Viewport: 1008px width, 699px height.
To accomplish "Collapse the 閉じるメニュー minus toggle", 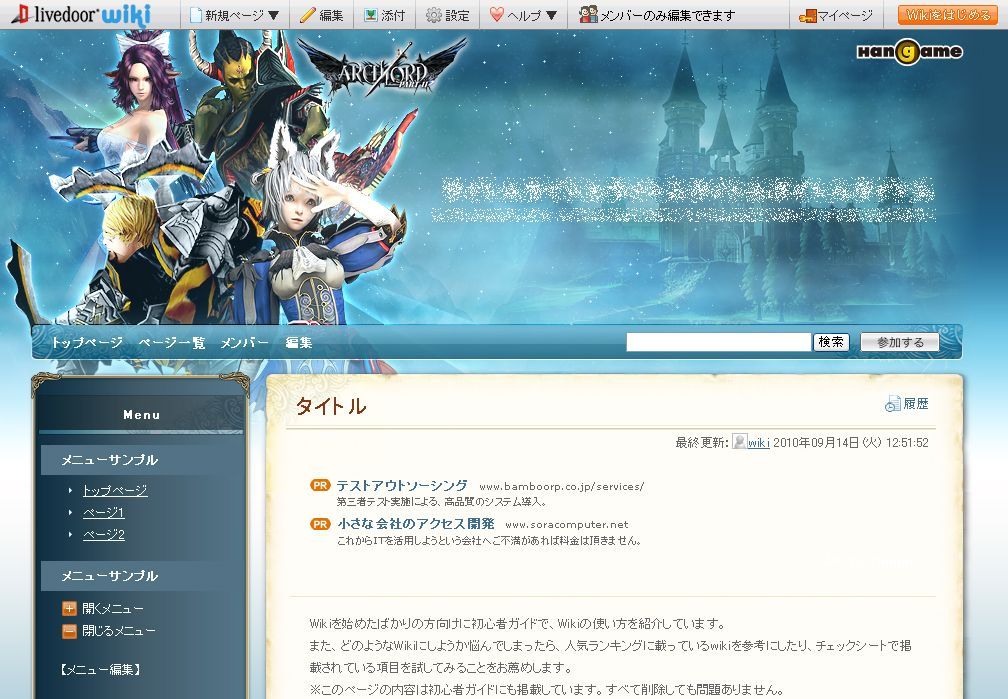I will (69, 631).
